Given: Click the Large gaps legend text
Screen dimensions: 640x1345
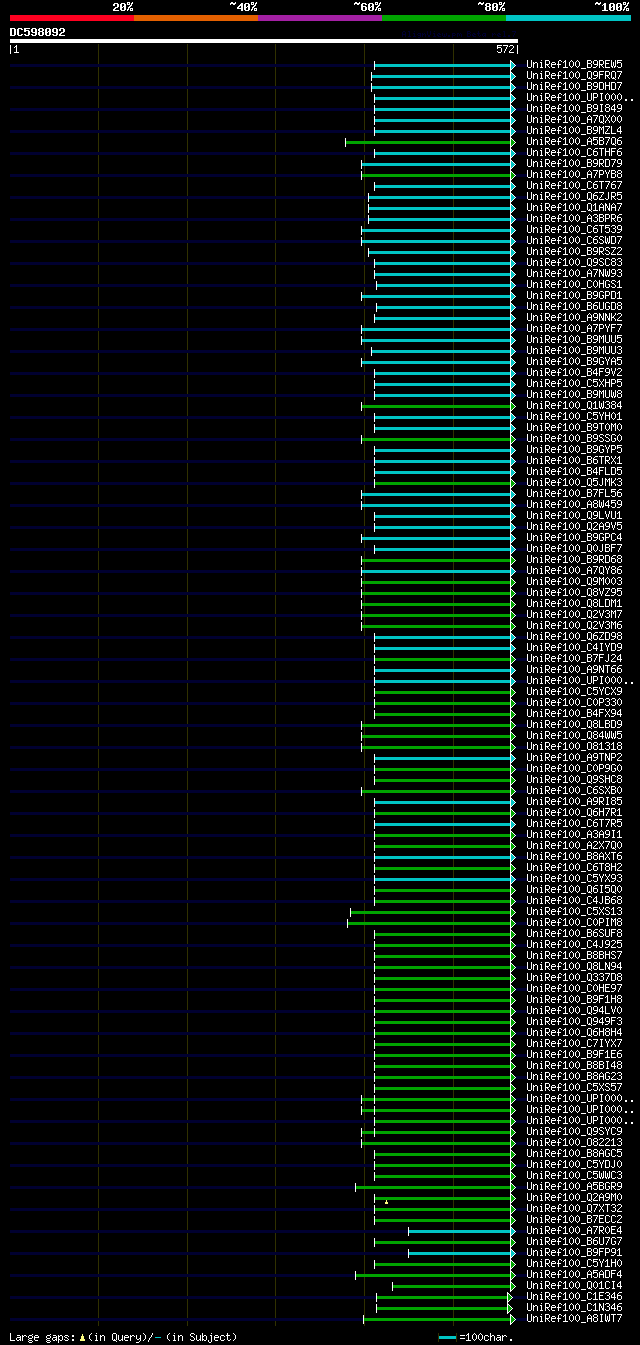Looking at the screenshot, I should coord(123,1337).
